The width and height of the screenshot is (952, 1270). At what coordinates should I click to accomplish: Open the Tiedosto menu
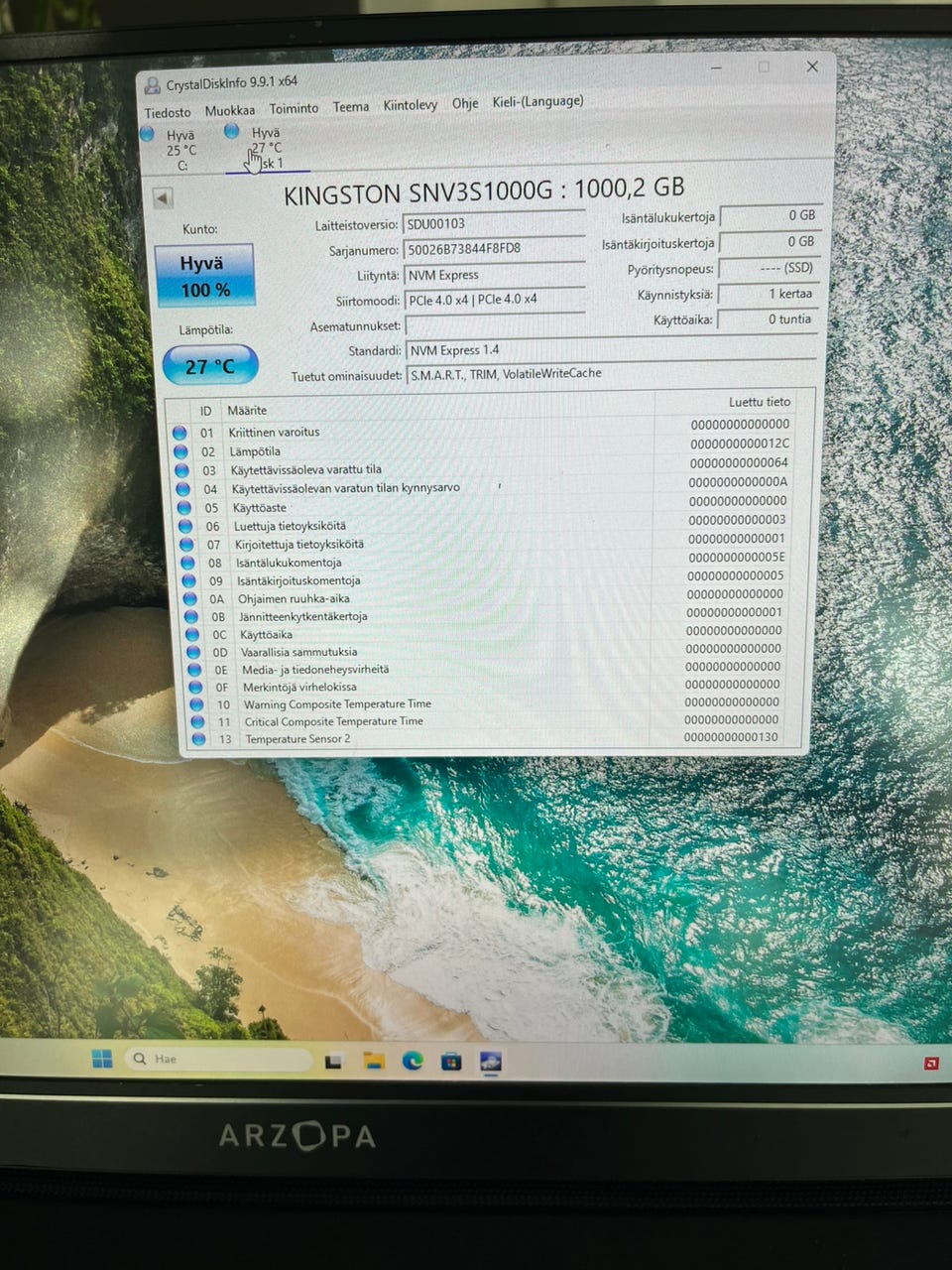168,112
